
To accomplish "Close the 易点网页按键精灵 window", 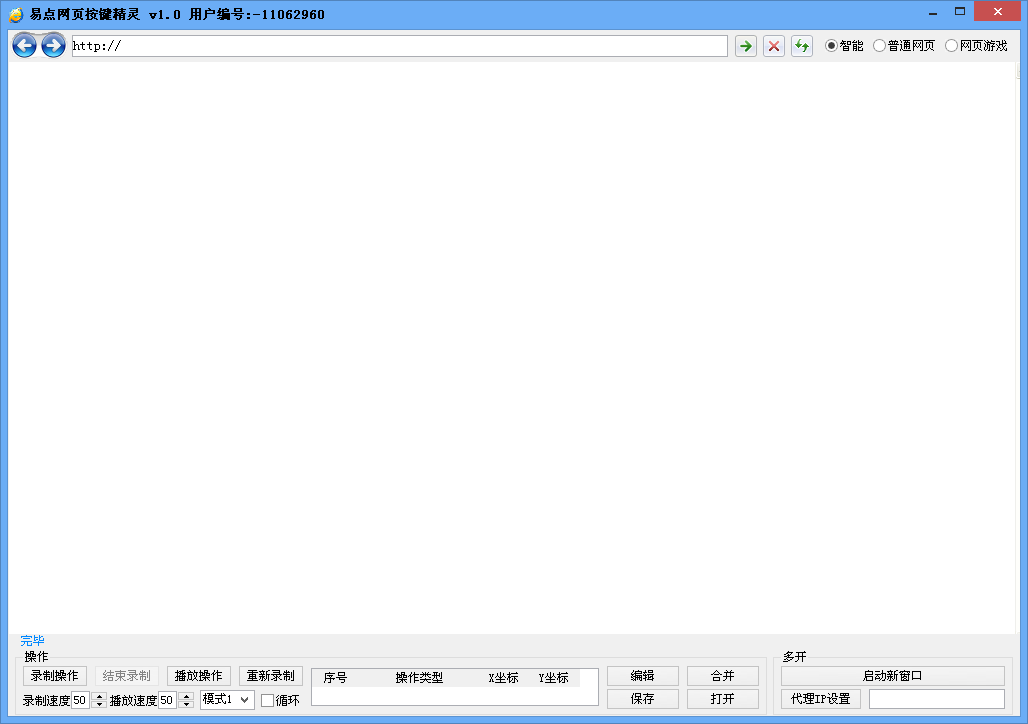I will click(x=997, y=11).
